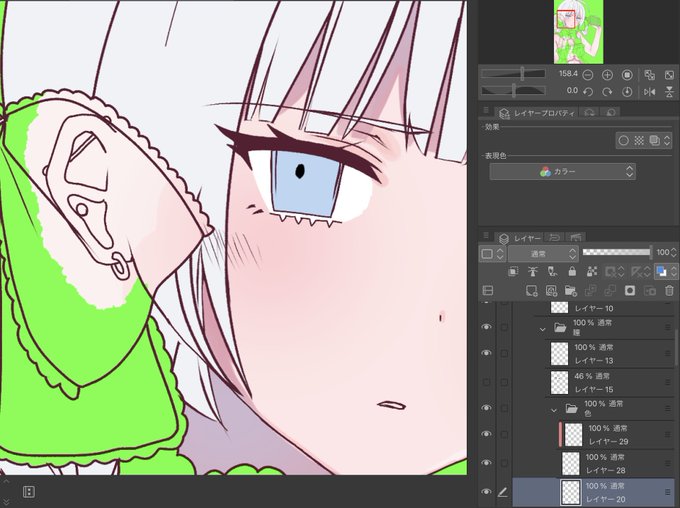Set layer as draft layer
The image size is (680, 508).
(x=552, y=272)
